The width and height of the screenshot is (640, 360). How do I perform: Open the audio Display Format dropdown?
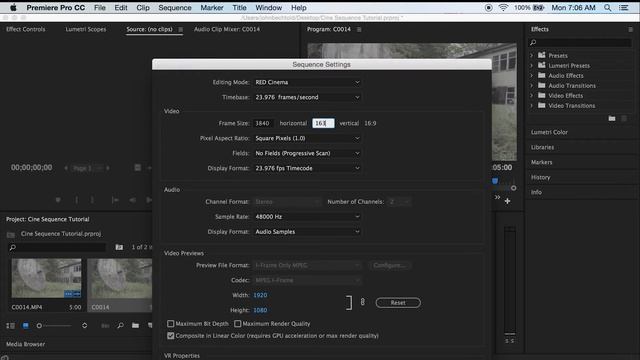tap(307, 231)
